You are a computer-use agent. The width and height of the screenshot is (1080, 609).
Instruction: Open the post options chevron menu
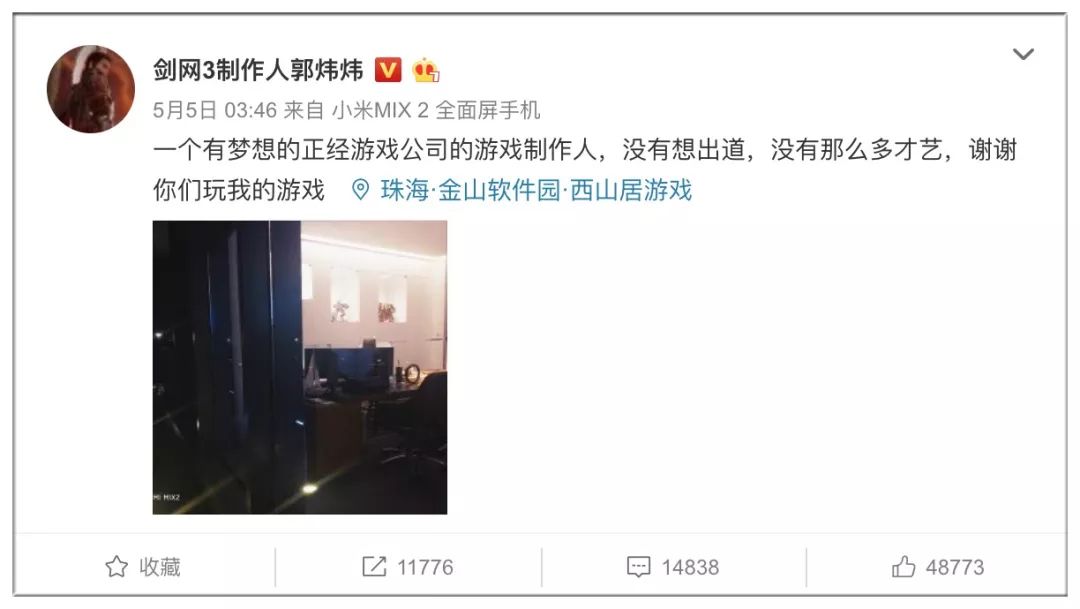tap(1023, 54)
